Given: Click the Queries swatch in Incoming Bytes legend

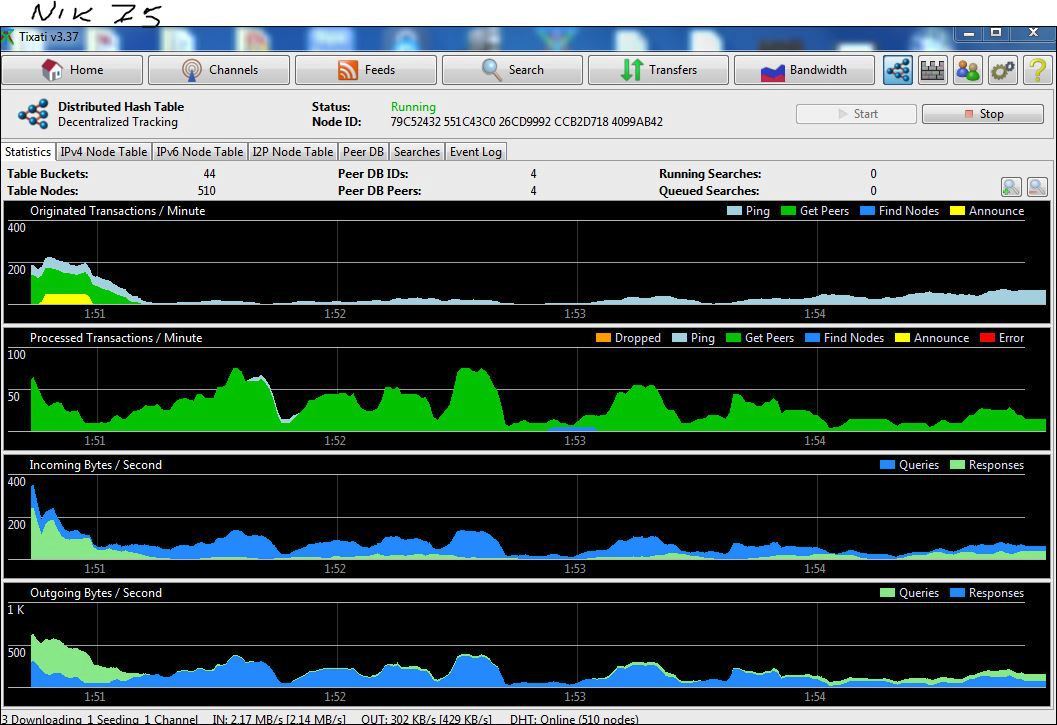Looking at the screenshot, I should 888,465.
